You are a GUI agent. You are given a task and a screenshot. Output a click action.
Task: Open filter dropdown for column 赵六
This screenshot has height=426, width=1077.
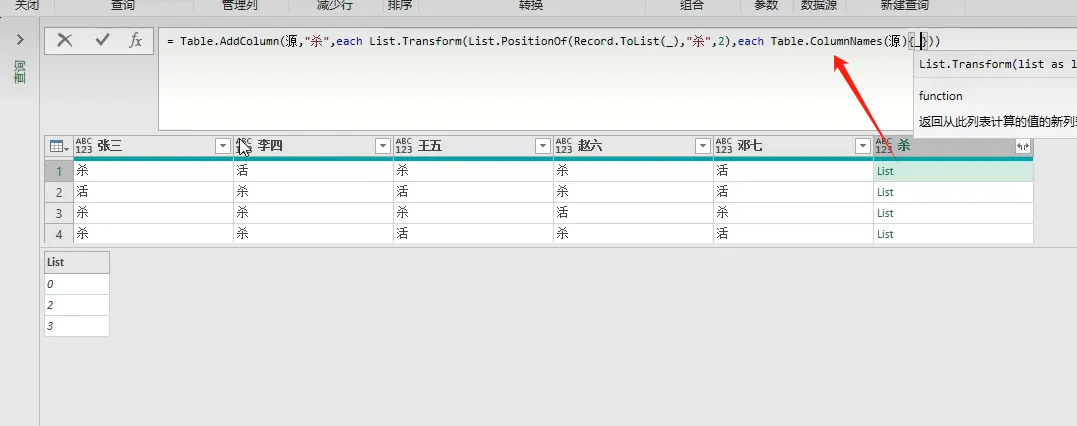click(703, 146)
